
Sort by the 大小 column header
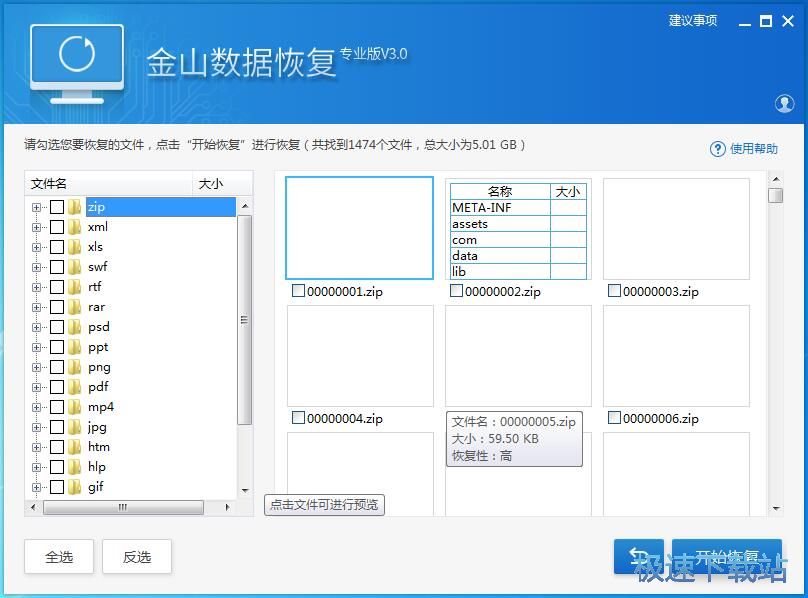(x=222, y=184)
